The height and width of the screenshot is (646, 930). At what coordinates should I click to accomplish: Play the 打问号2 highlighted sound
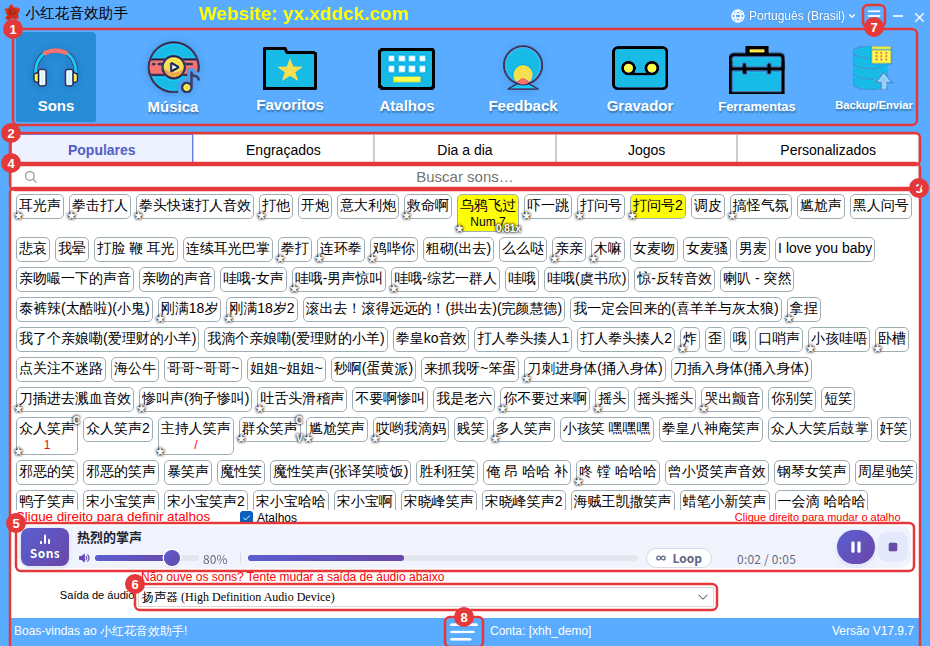[x=658, y=206]
